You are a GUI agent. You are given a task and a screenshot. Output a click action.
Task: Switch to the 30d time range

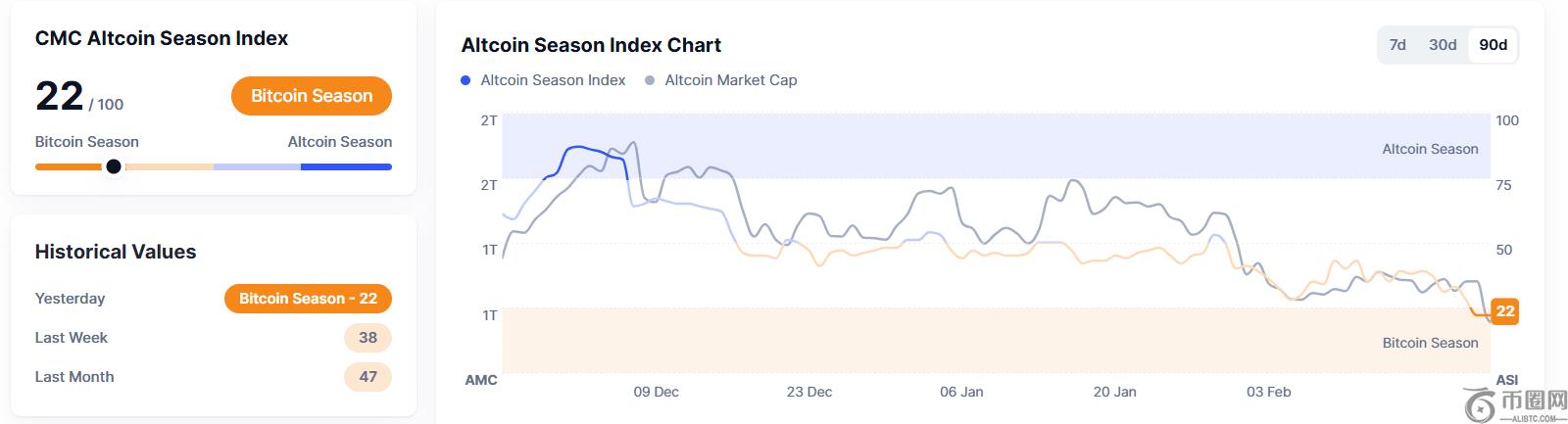pyautogui.click(x=1443, y=45)
